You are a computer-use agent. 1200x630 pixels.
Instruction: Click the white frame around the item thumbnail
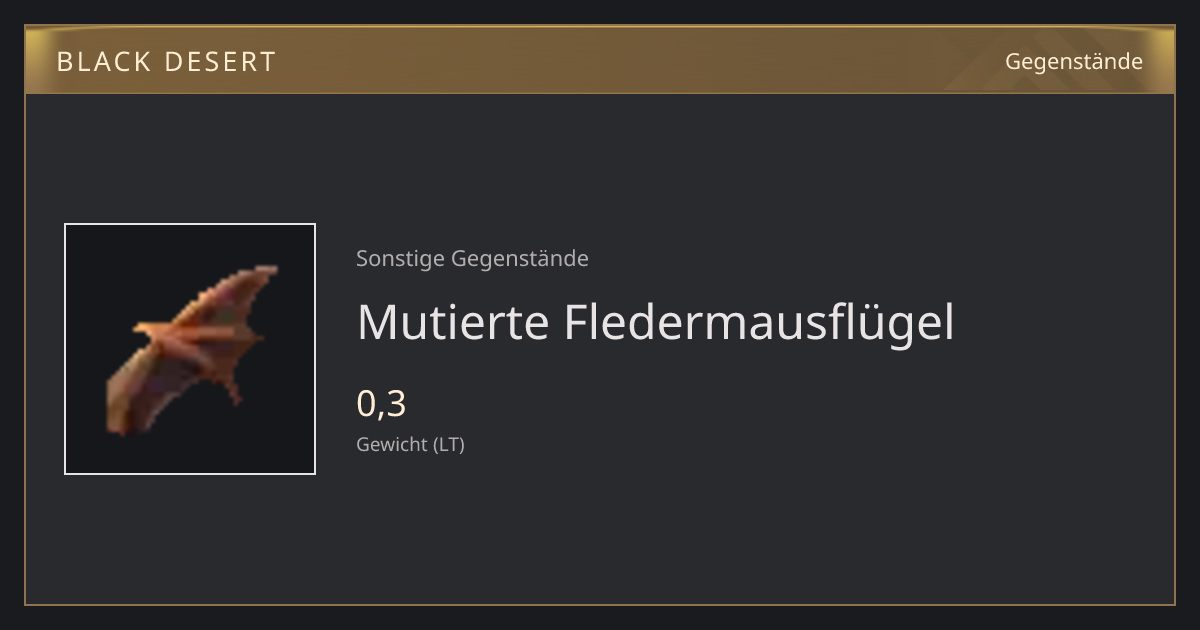[190, 224]
